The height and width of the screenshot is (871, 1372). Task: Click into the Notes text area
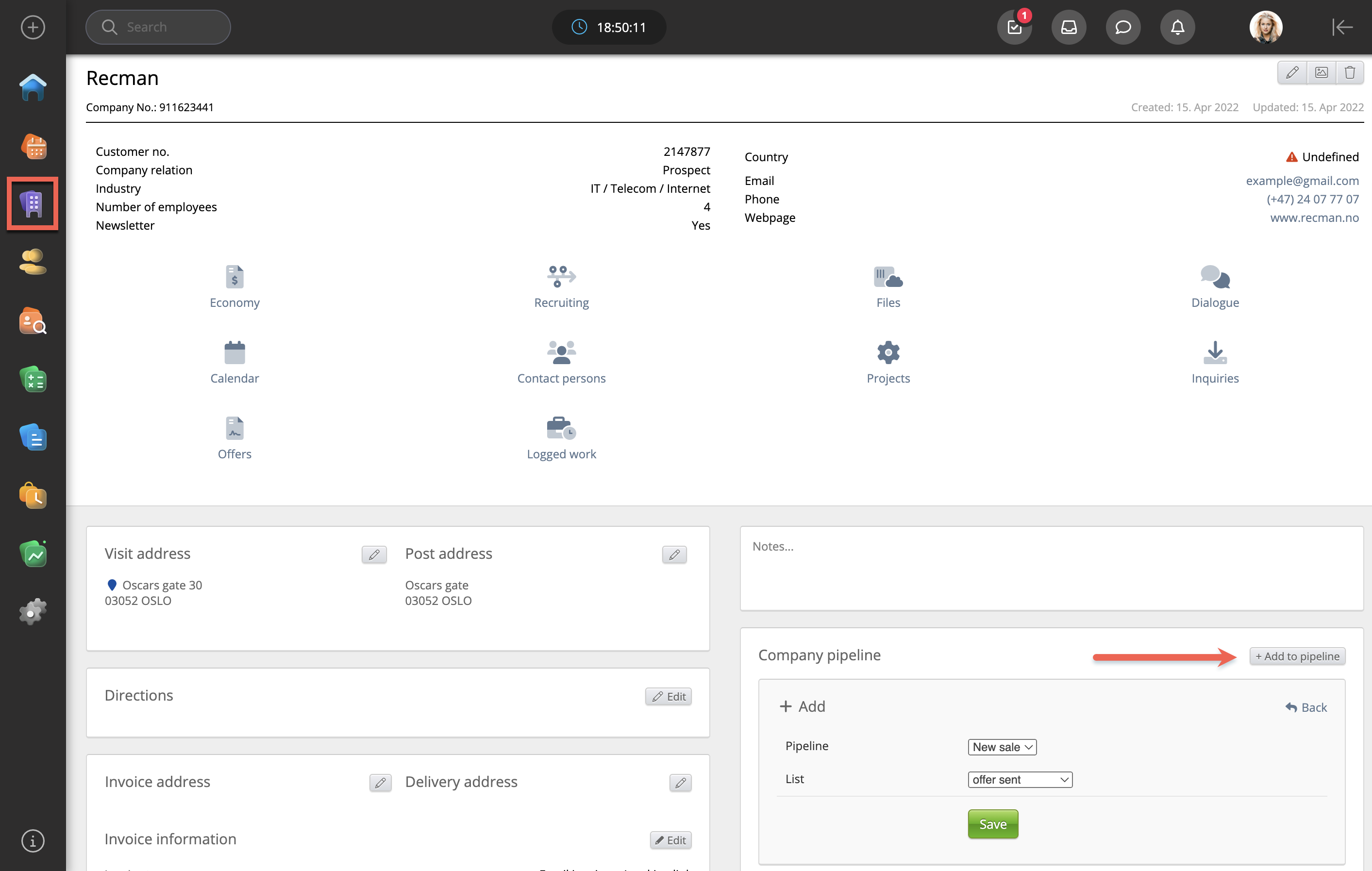pyautogui.click(x=1051, y=568)
